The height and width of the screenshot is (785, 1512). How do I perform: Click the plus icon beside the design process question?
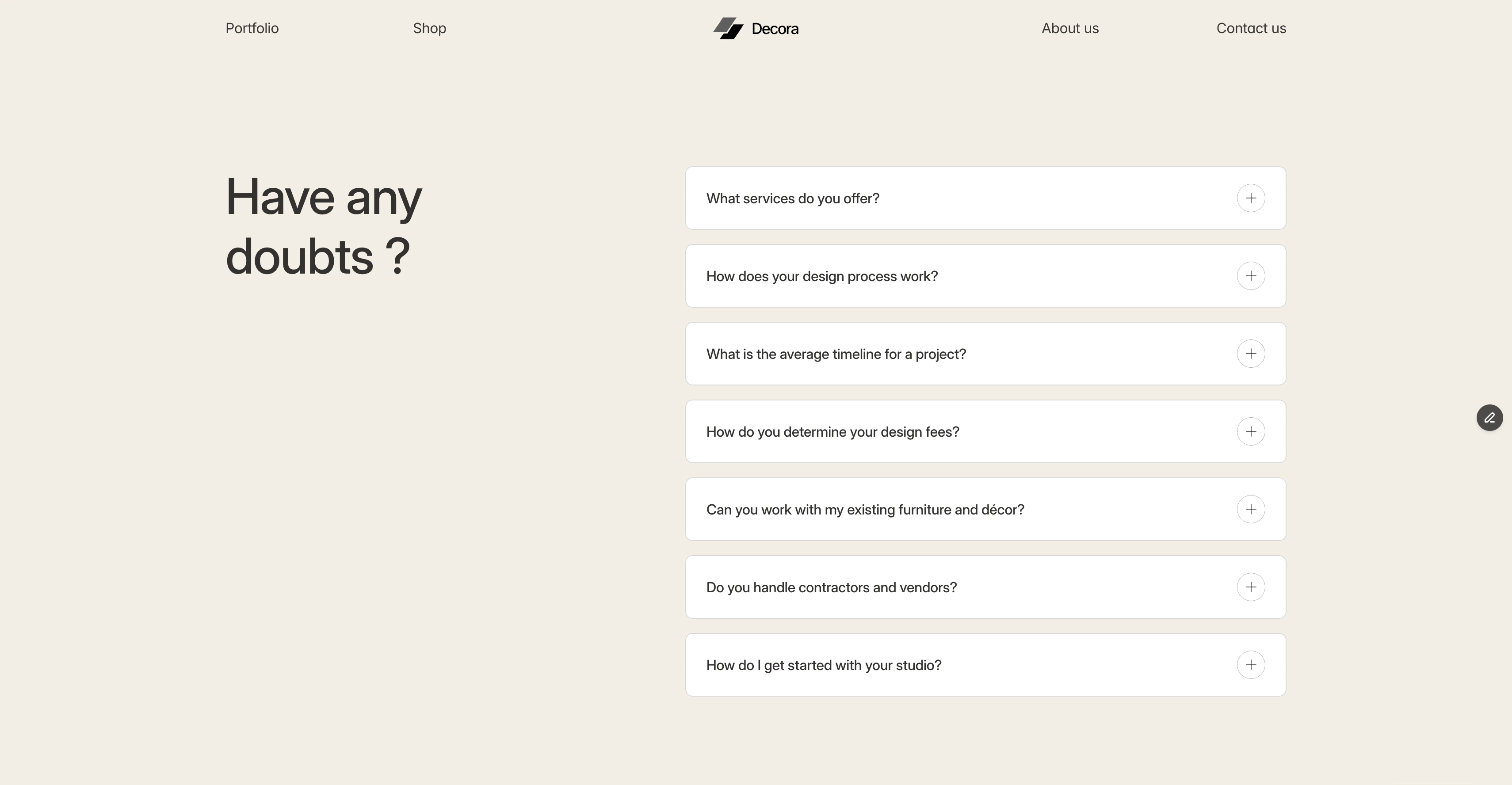[1252, 276]
